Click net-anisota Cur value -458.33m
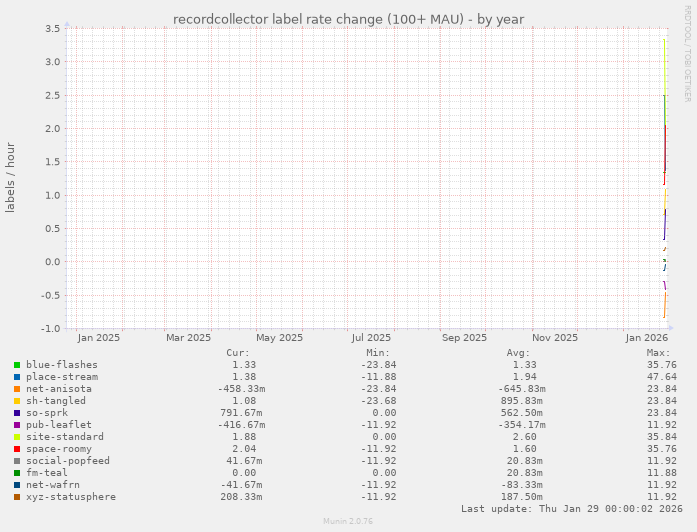This screenshot has width=697, height=532. click(241, 389)
